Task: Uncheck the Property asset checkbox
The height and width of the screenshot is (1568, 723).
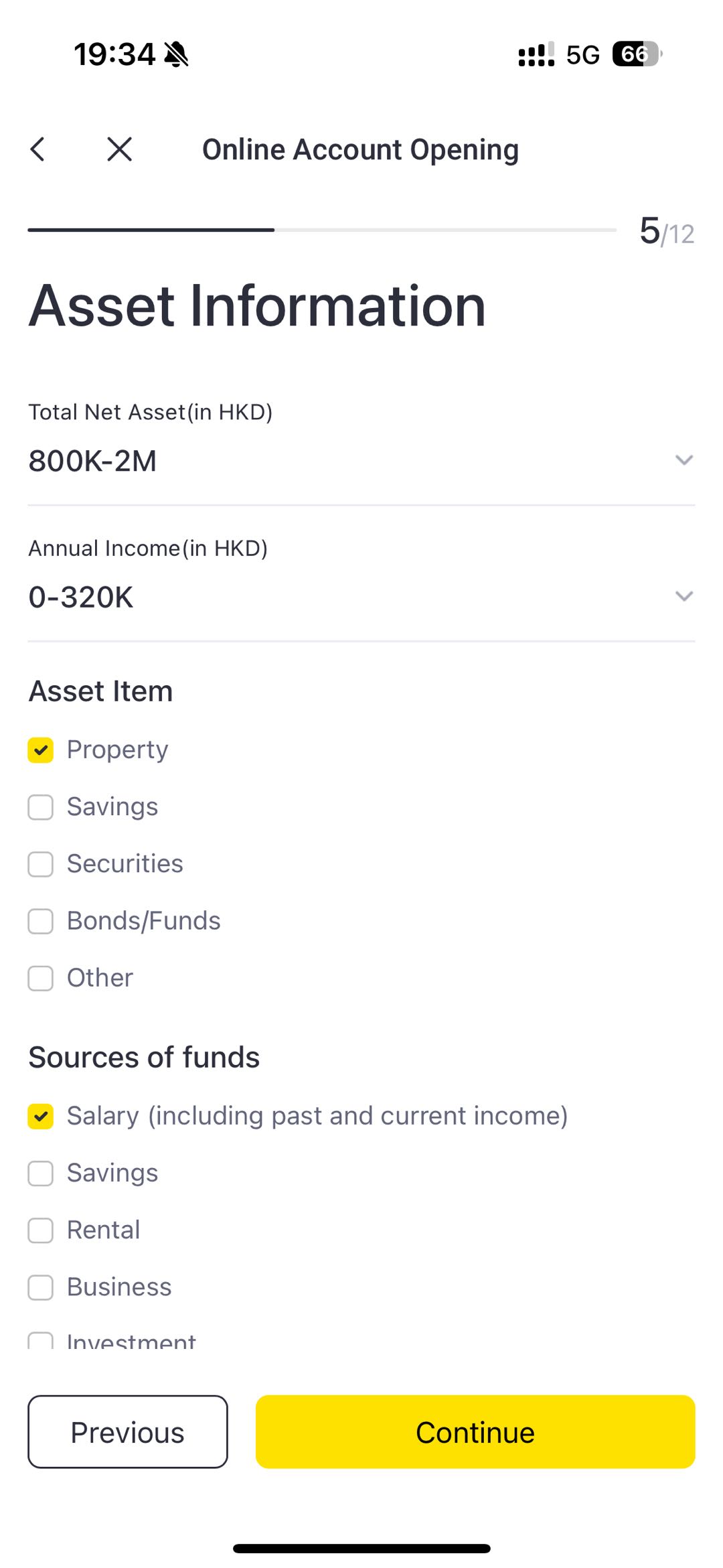Action: (41, 750)
